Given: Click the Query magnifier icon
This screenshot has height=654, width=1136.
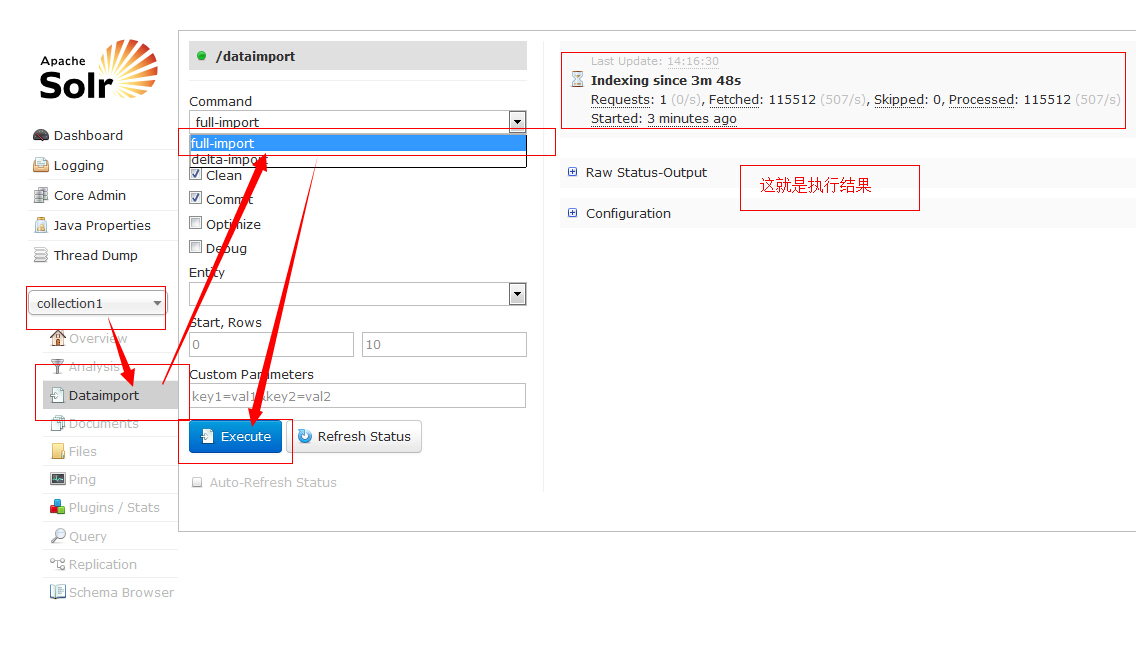Looking at the screenshot, I should coord(57,536).
